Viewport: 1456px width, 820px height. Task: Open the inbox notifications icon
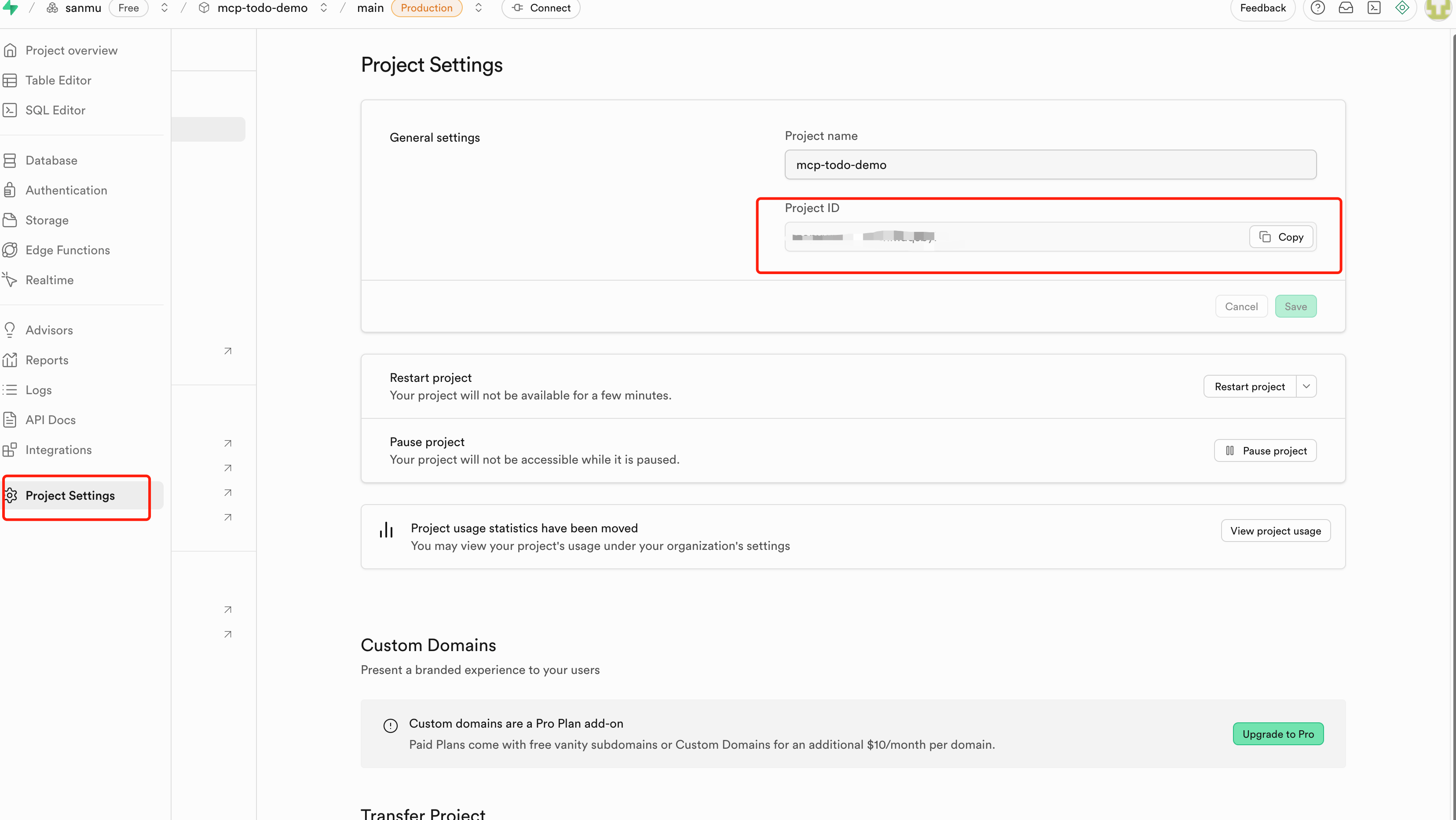coord(1346,8)
